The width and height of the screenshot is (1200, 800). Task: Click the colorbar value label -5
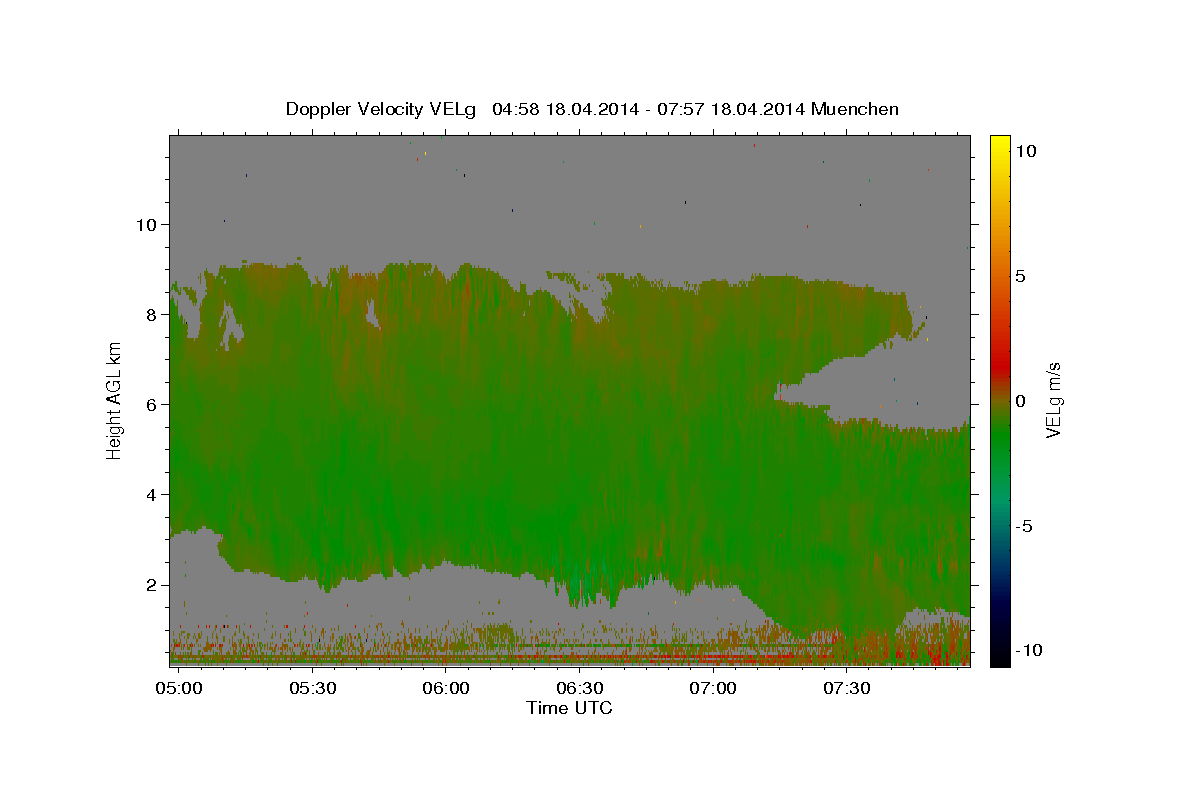[1024, 526]
